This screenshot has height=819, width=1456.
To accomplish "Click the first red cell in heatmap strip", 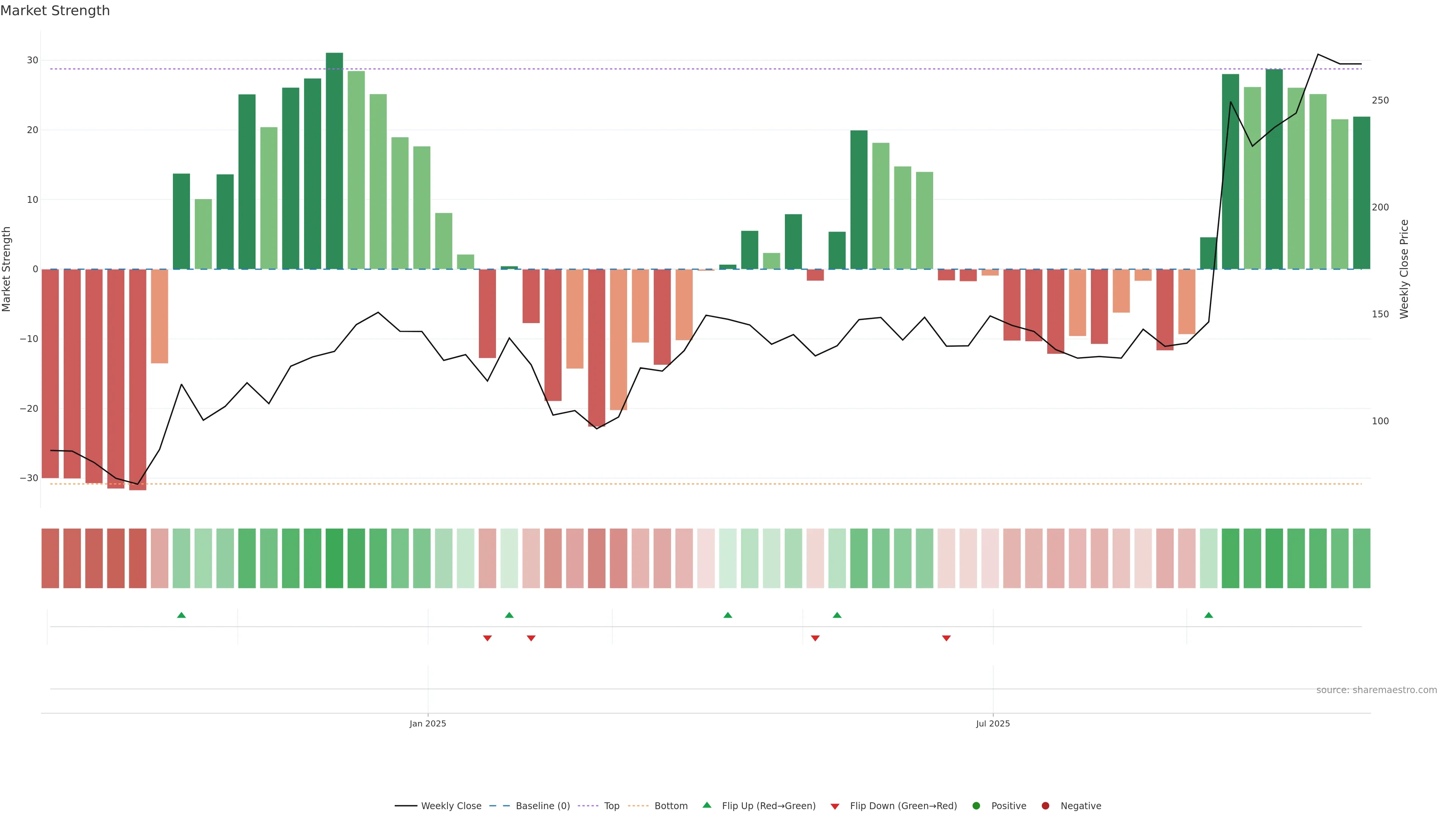I will [x=50, y=559].
